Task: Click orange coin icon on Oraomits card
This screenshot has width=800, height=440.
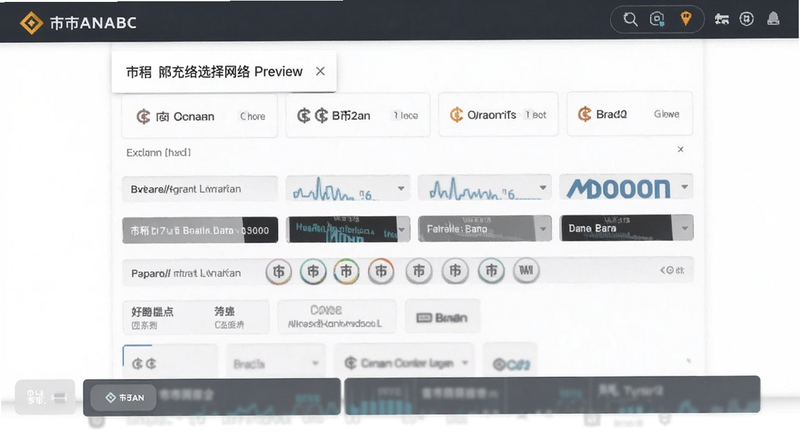Action: click(456, 115)
